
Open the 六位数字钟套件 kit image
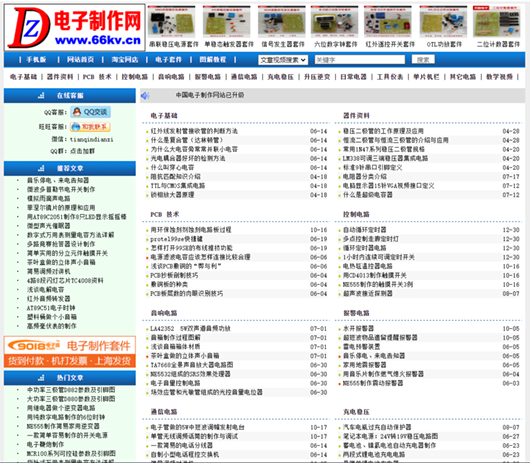(x=334, y=22)
